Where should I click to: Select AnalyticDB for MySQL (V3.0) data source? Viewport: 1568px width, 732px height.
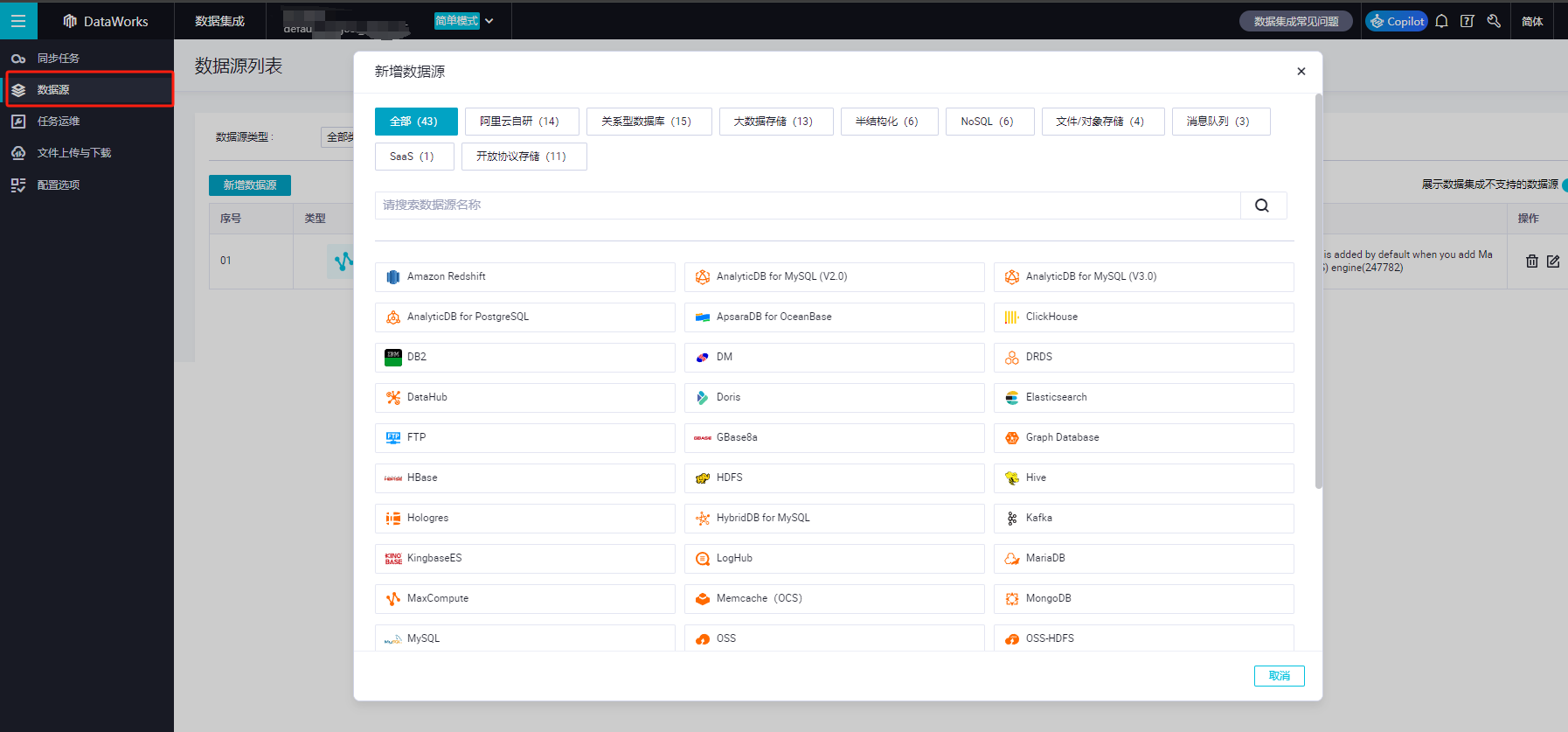pos(1144,277)
